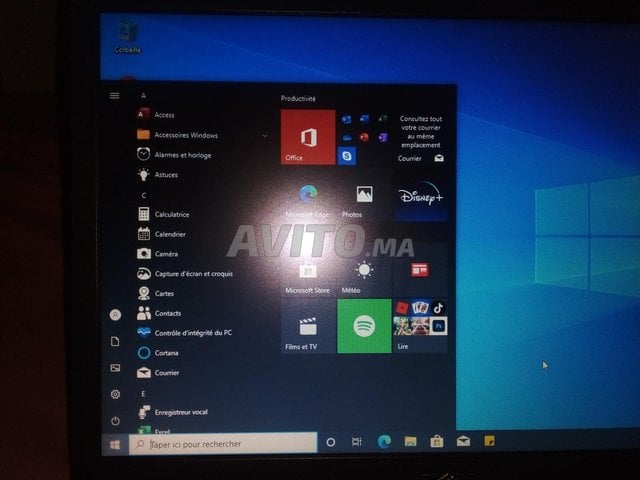Open the Courrier mail tile

point(420,137)
